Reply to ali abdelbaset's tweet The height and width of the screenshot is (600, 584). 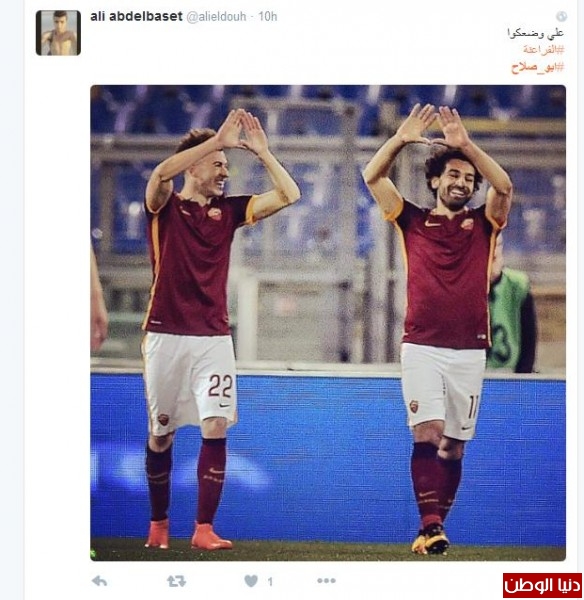100,582
